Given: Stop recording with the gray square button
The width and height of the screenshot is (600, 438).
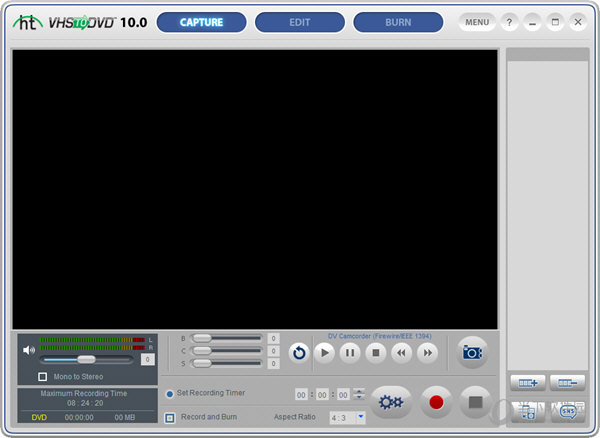Looking at the screenshot, I should [475, 402].
